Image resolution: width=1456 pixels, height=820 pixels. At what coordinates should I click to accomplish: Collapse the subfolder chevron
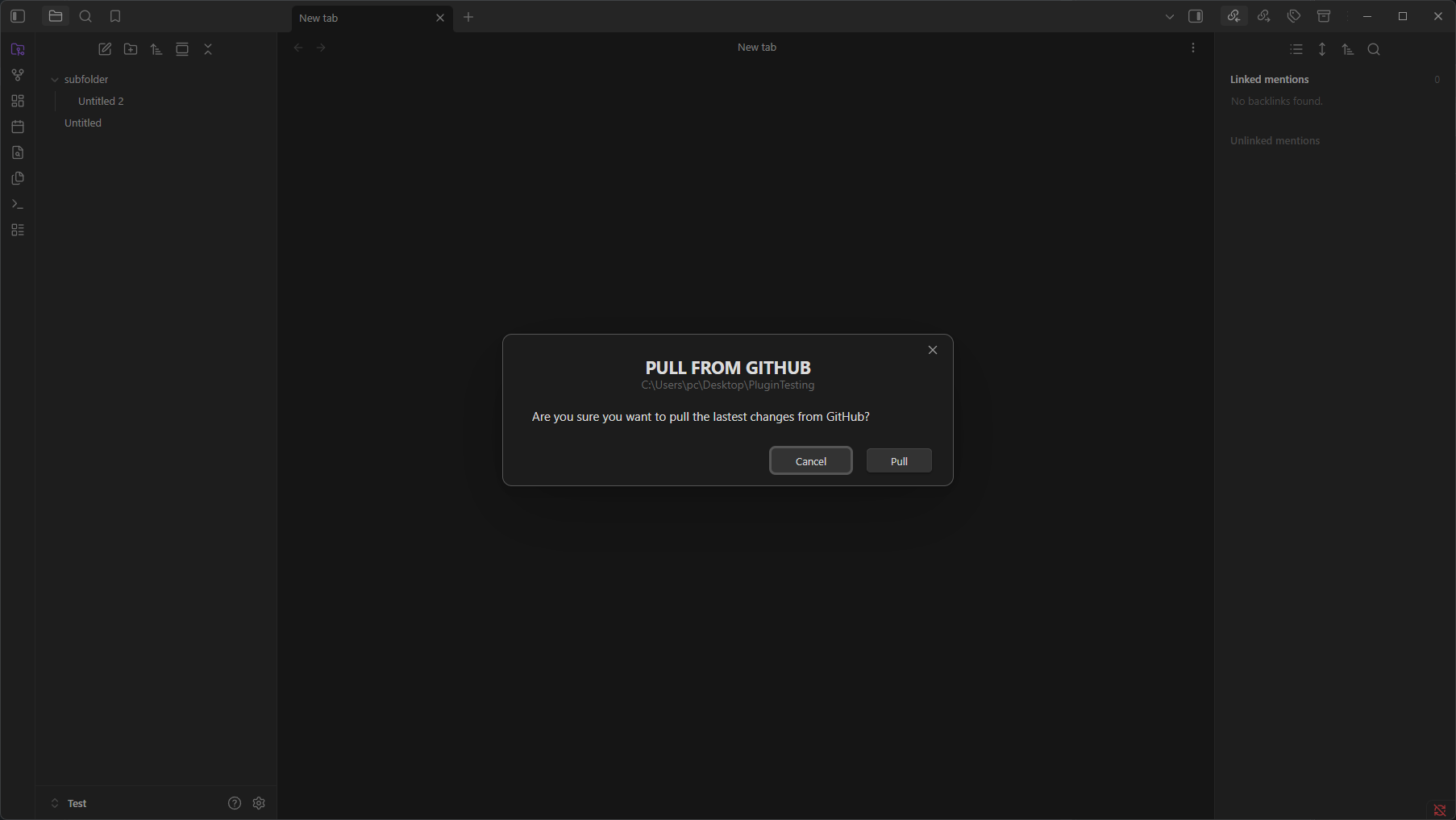pyautogui.click(x=55, y=80)
